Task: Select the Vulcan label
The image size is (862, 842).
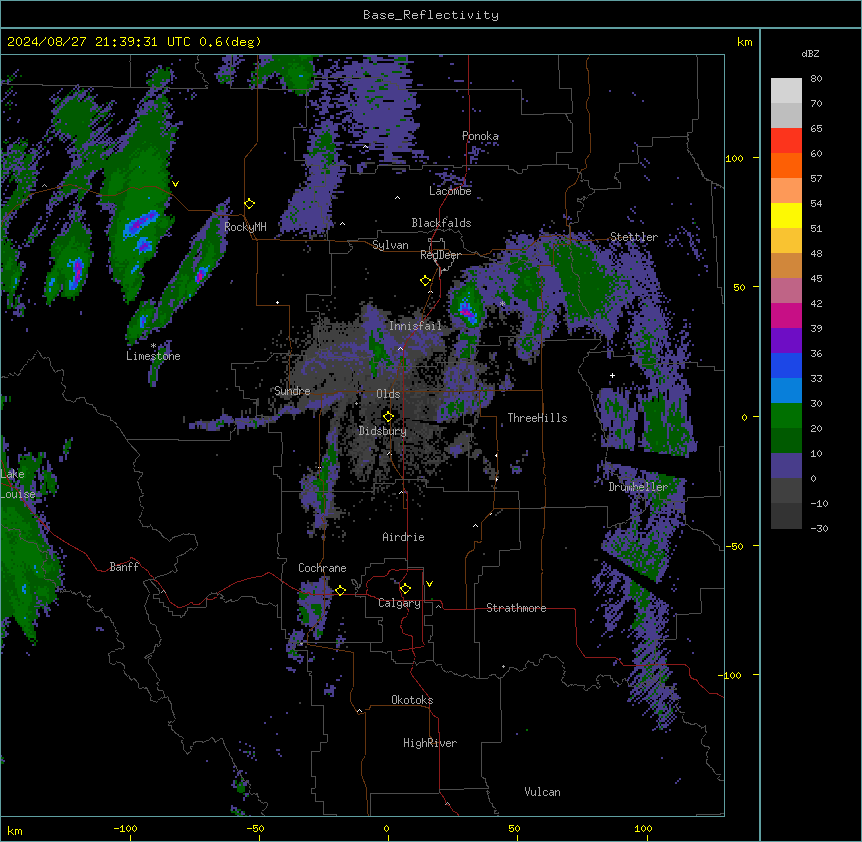Action: pyautogui.click(x=542, y=792)
